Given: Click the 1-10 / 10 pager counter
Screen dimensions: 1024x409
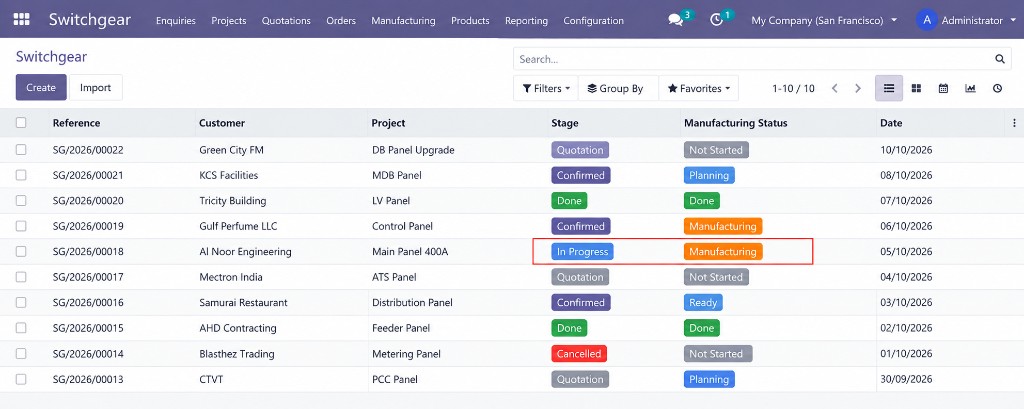Looking at the screenshot, I should click(793, 88).
